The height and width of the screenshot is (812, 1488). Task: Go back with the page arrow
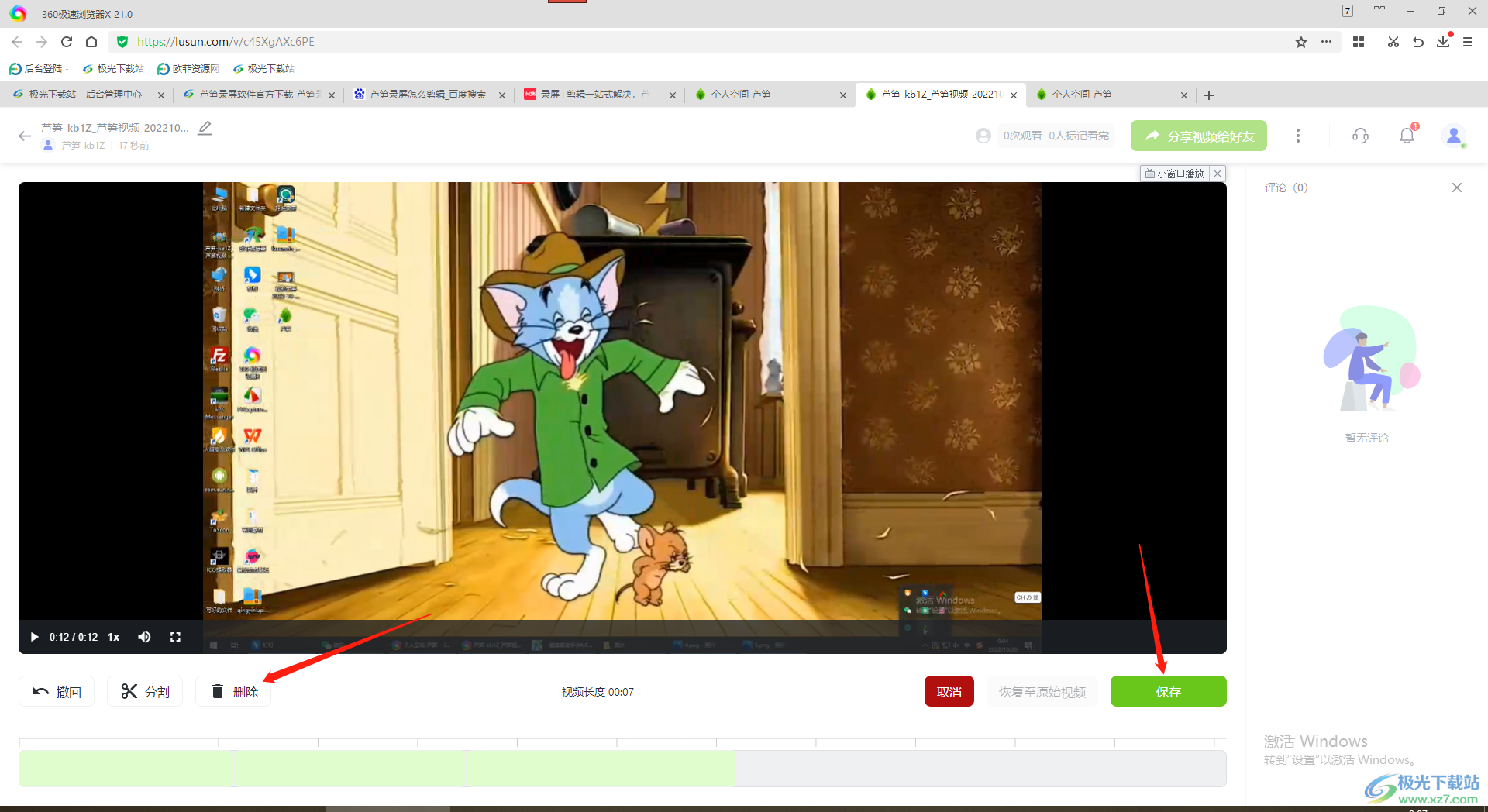coord(25,136)
